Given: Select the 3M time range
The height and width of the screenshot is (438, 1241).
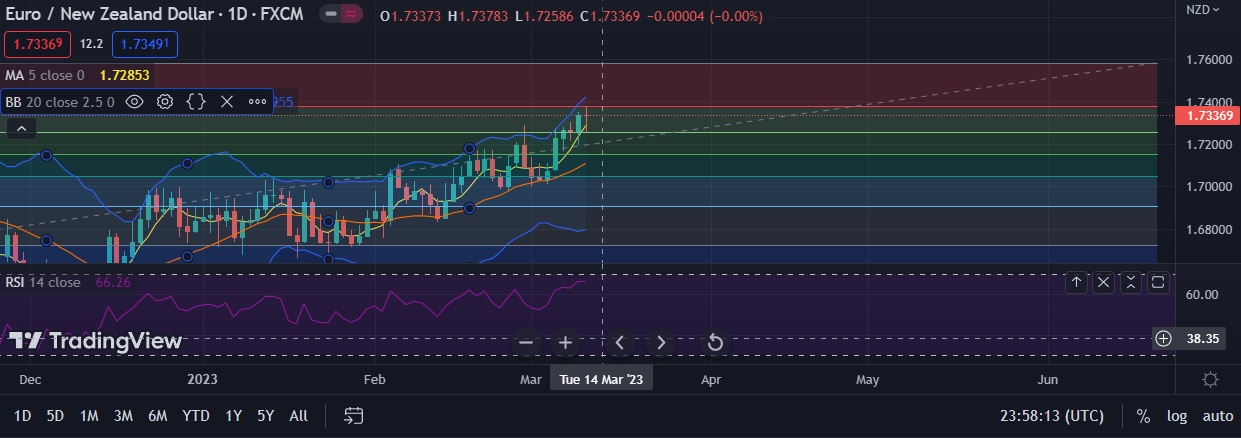Looking at the screenshot, I should pos(123,416).
